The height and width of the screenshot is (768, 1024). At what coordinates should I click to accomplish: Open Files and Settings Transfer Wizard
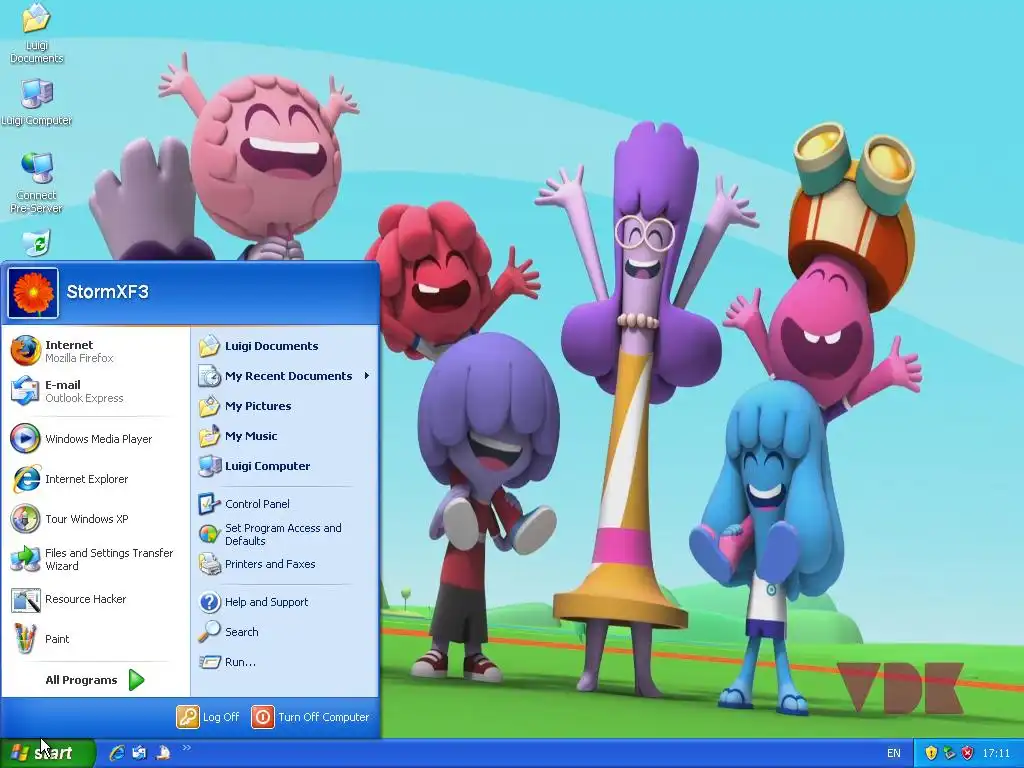(x=95, y=559)
